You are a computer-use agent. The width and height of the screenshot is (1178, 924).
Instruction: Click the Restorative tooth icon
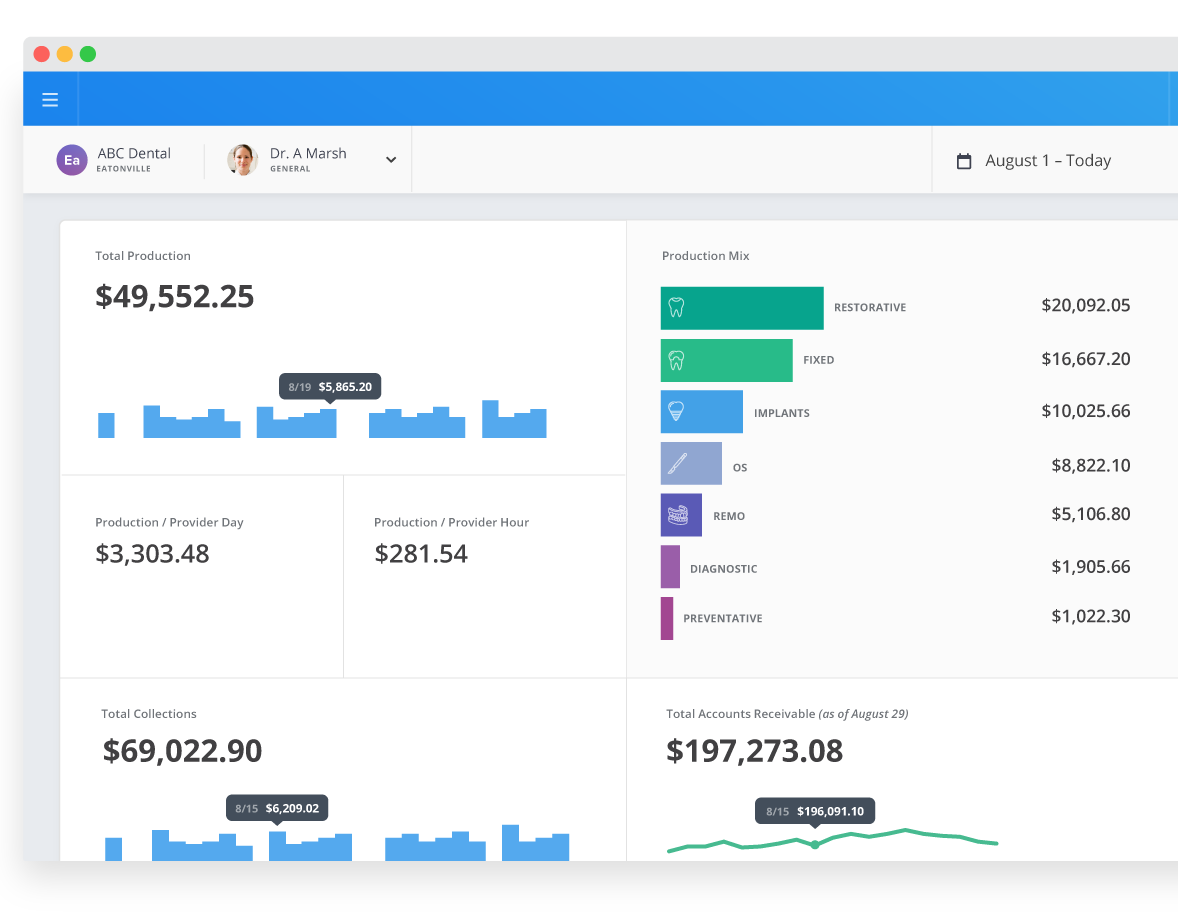tap(676, 308)
